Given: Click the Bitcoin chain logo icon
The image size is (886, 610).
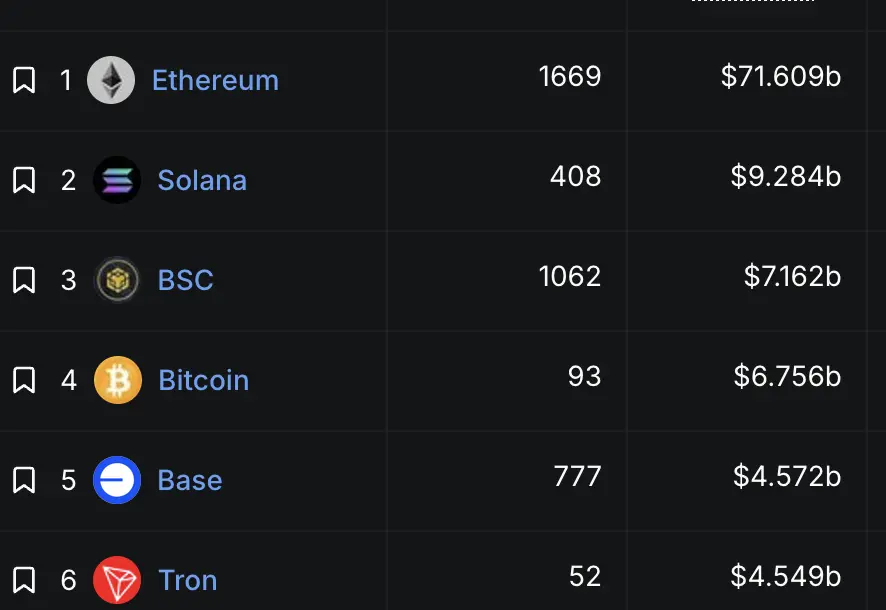Looking at the screenshot, I should pos(117,380).
